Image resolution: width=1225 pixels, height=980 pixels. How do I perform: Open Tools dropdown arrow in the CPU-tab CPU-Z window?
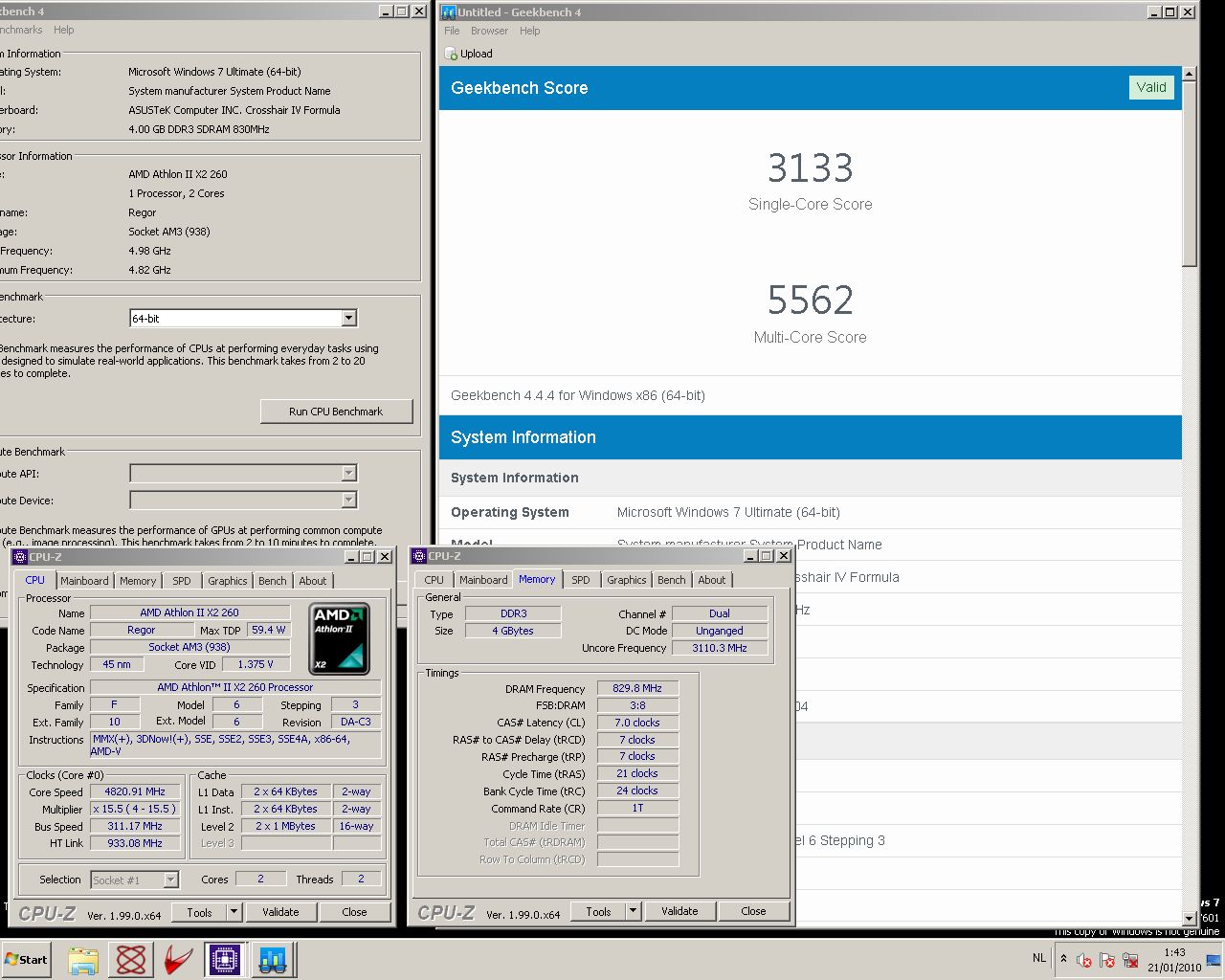(x=234, y=912)
